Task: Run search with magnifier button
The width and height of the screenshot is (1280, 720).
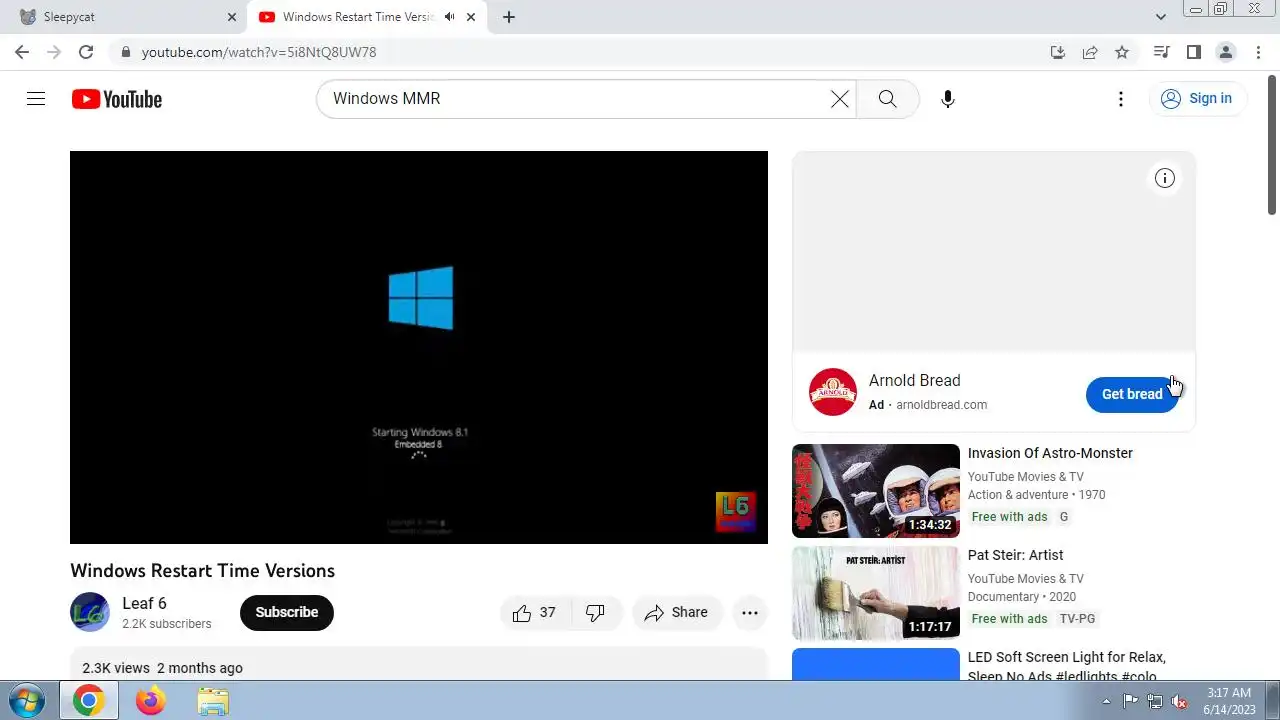Action: pyautogui.click(x=887, y=98)
